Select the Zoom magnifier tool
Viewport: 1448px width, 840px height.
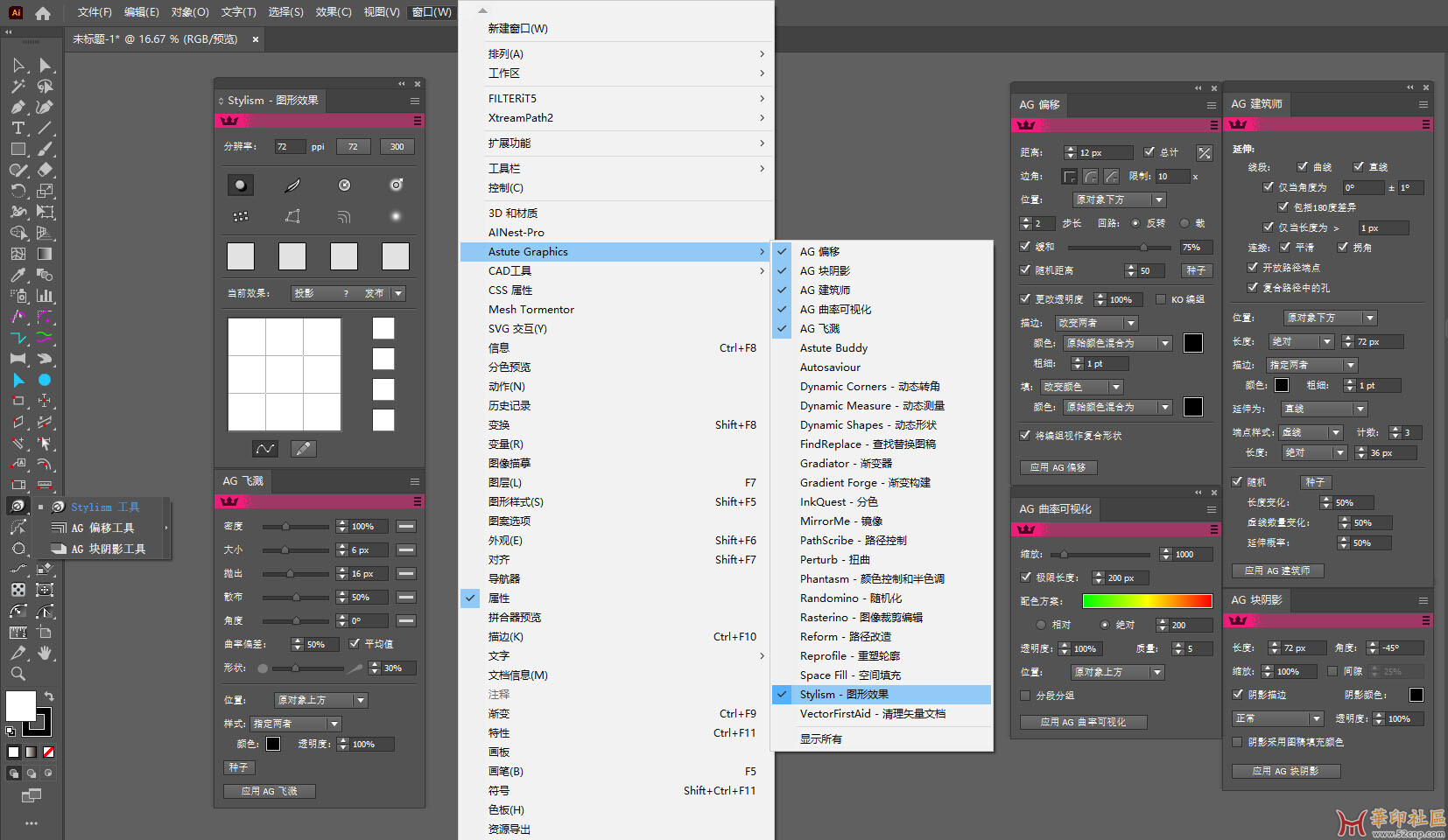18,674
